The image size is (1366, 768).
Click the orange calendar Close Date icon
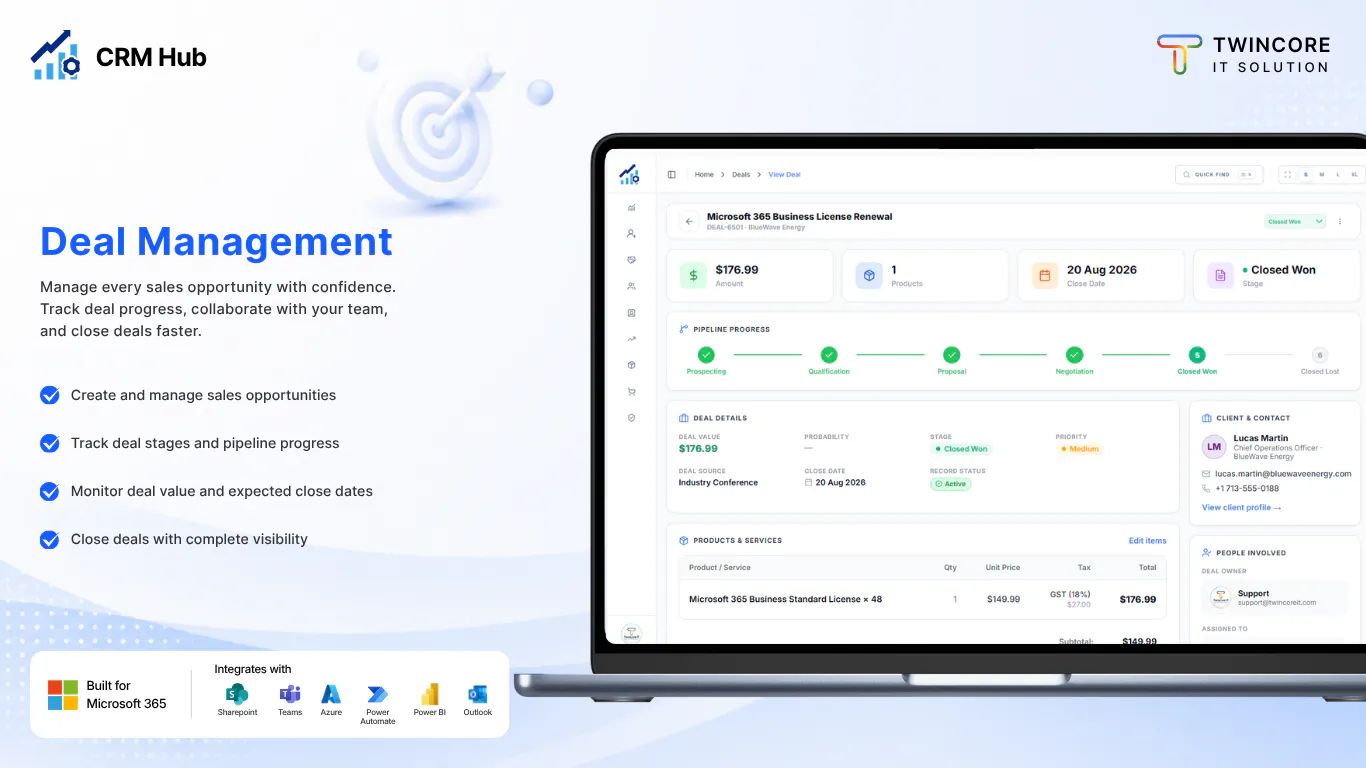click(x=1045, y=275)
